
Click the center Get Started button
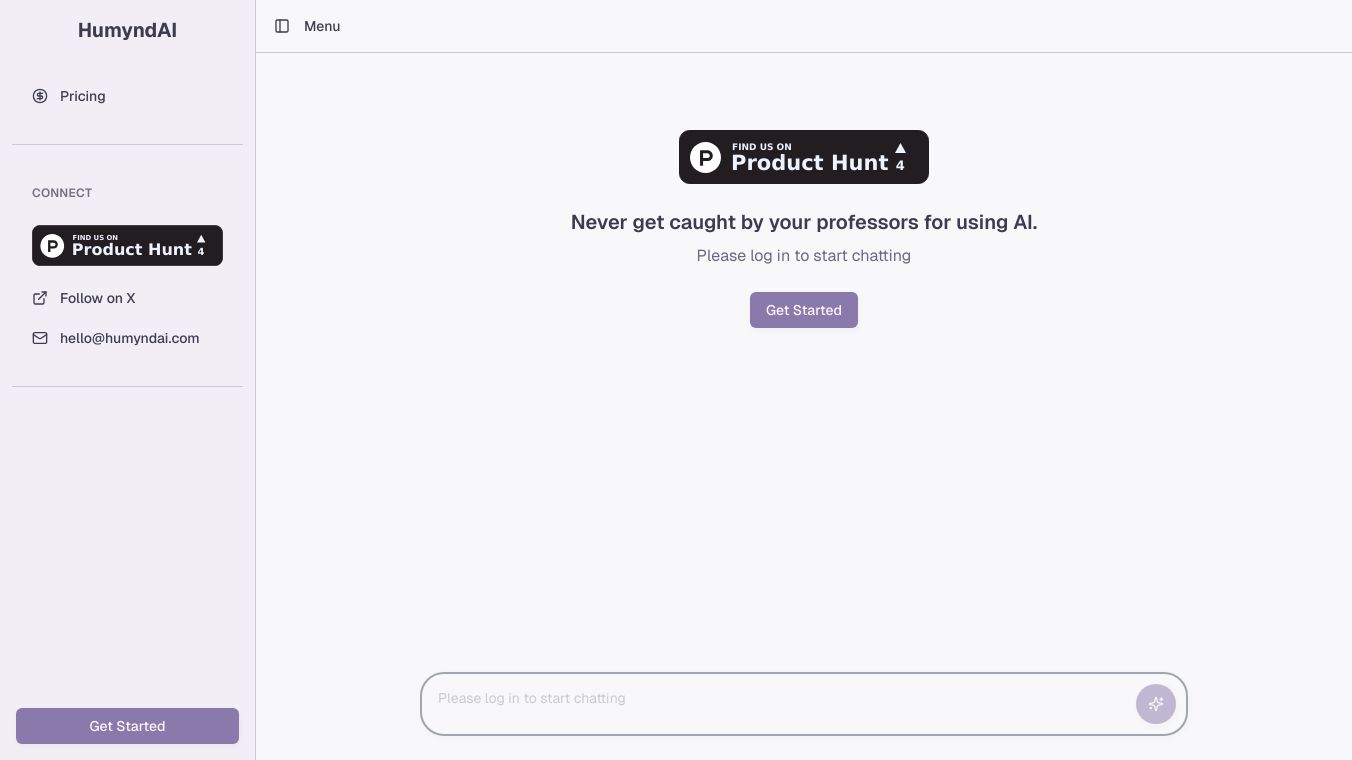coord(803,310)
